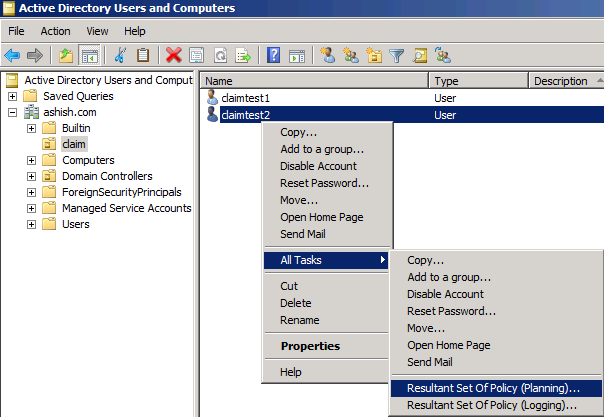Expand the ForeignSecurityPrincipals node

click(x=31, y=192)
